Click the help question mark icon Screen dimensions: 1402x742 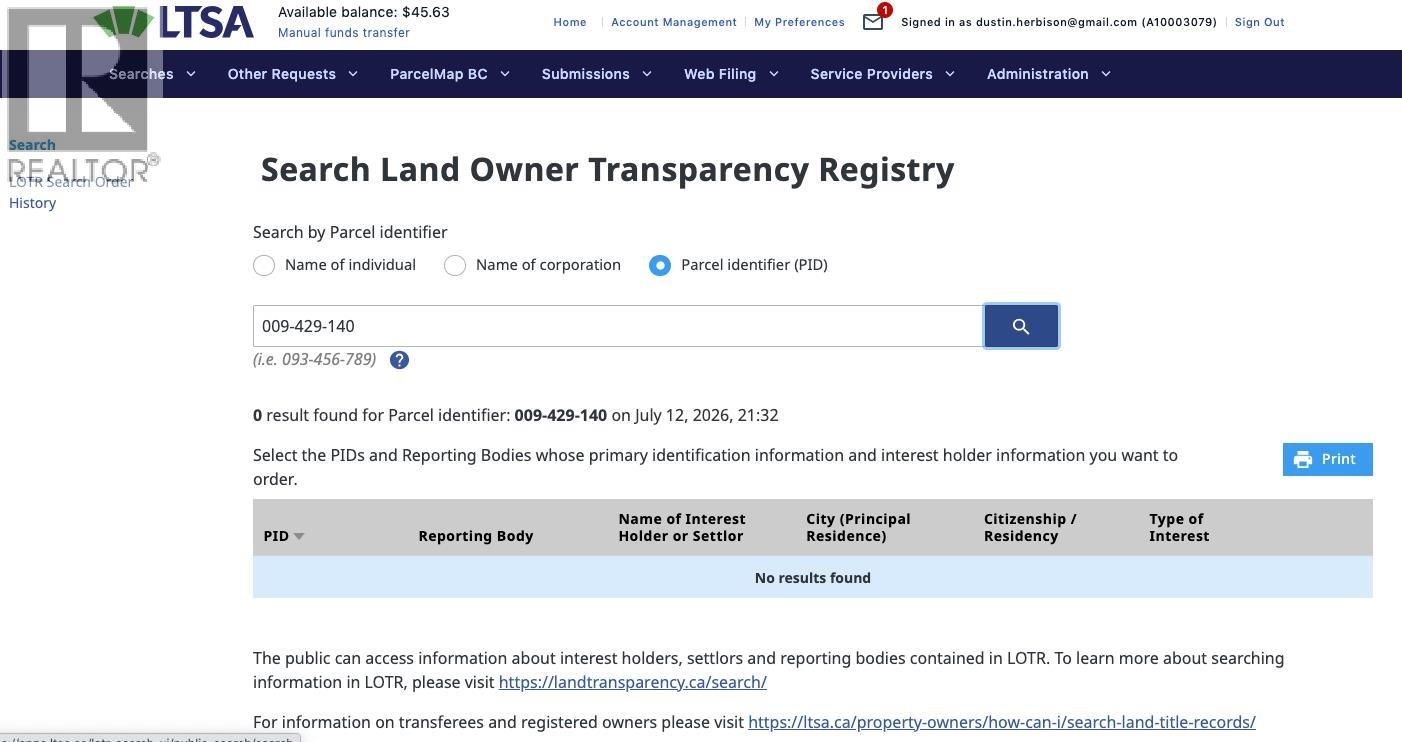399,360
